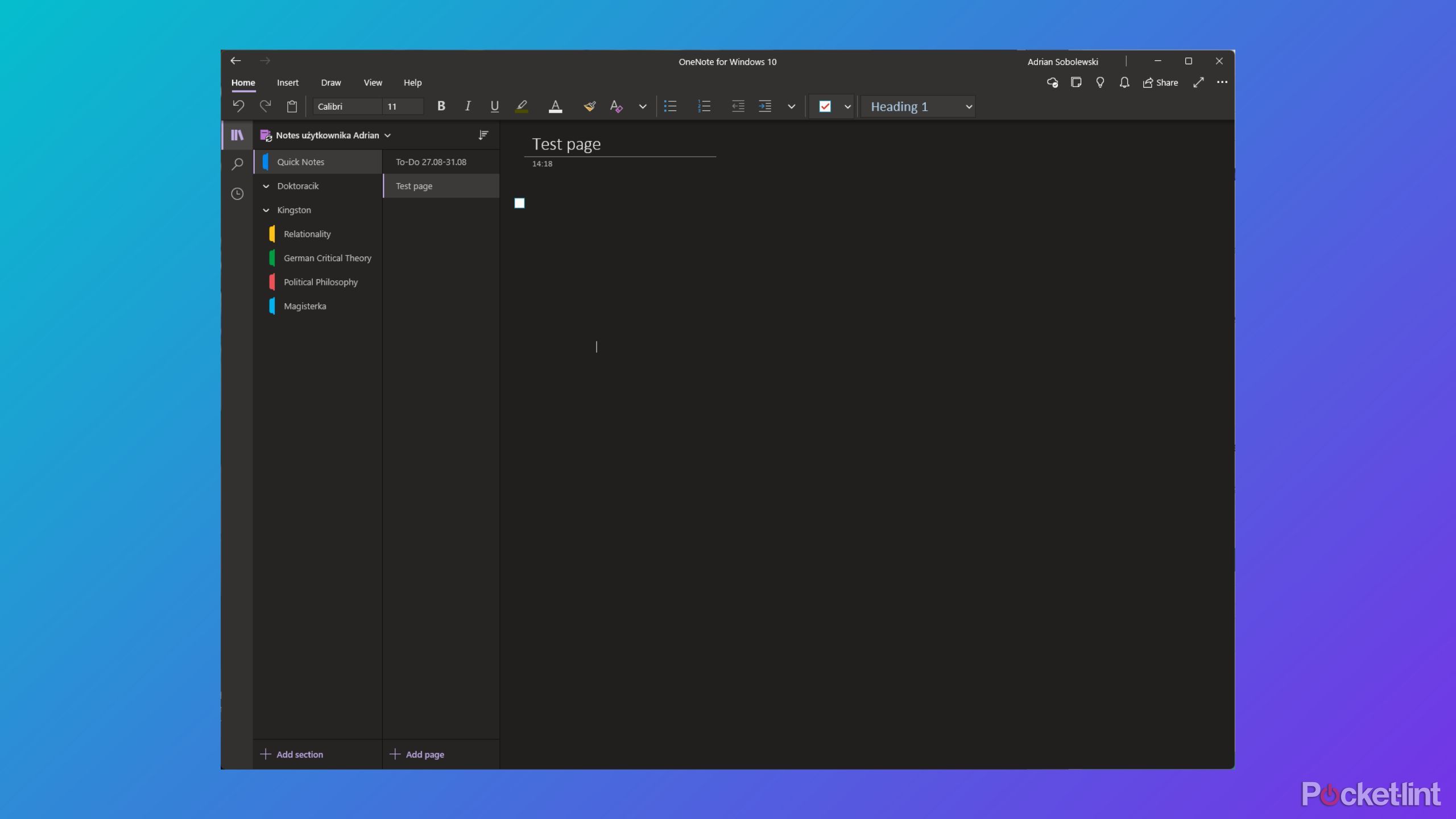Select the Quick Notes section
This screenshot has width=1456, height=819.
pos(318,162)
